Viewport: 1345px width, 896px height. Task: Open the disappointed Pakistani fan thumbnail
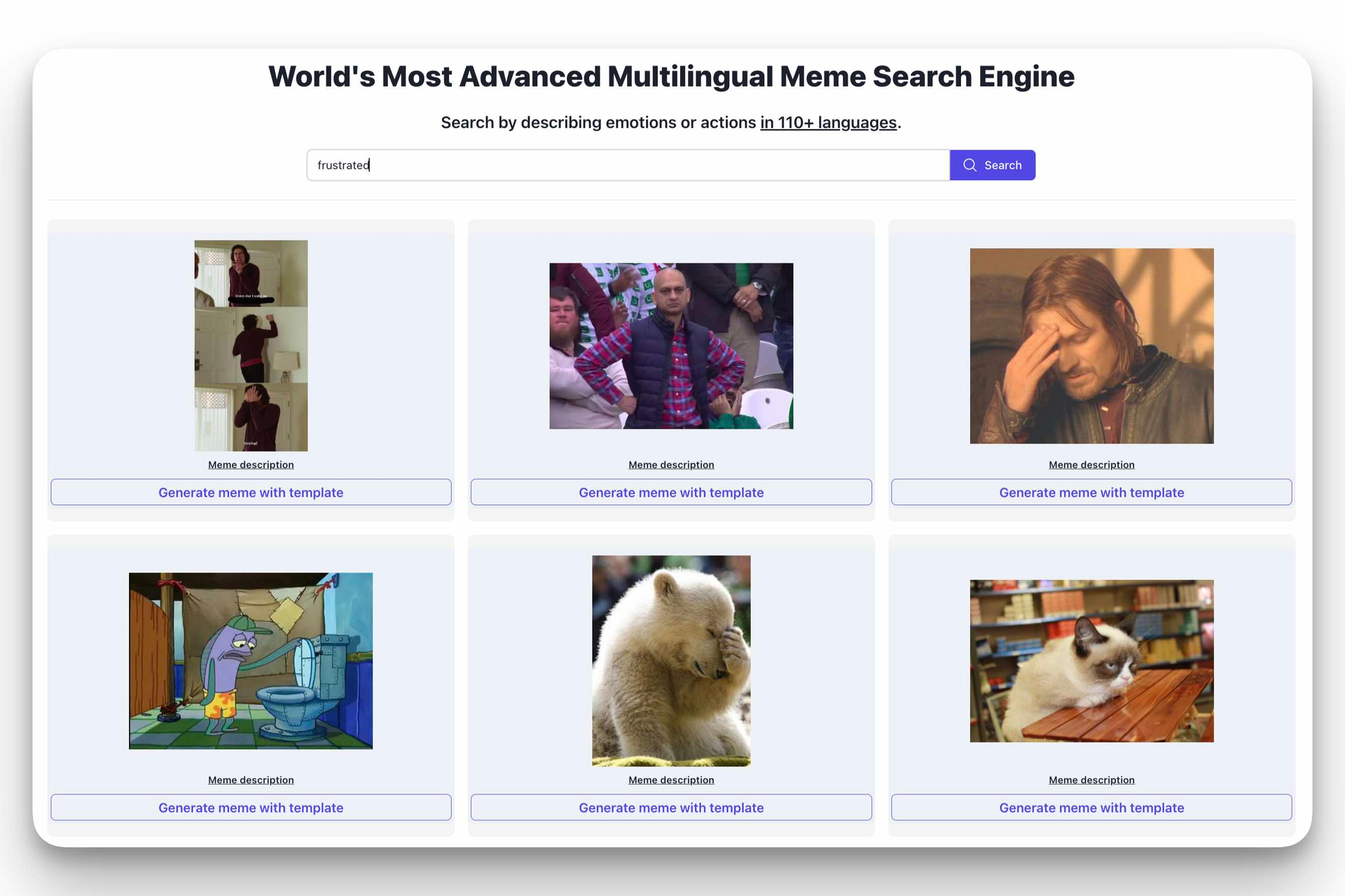point(670,345)
